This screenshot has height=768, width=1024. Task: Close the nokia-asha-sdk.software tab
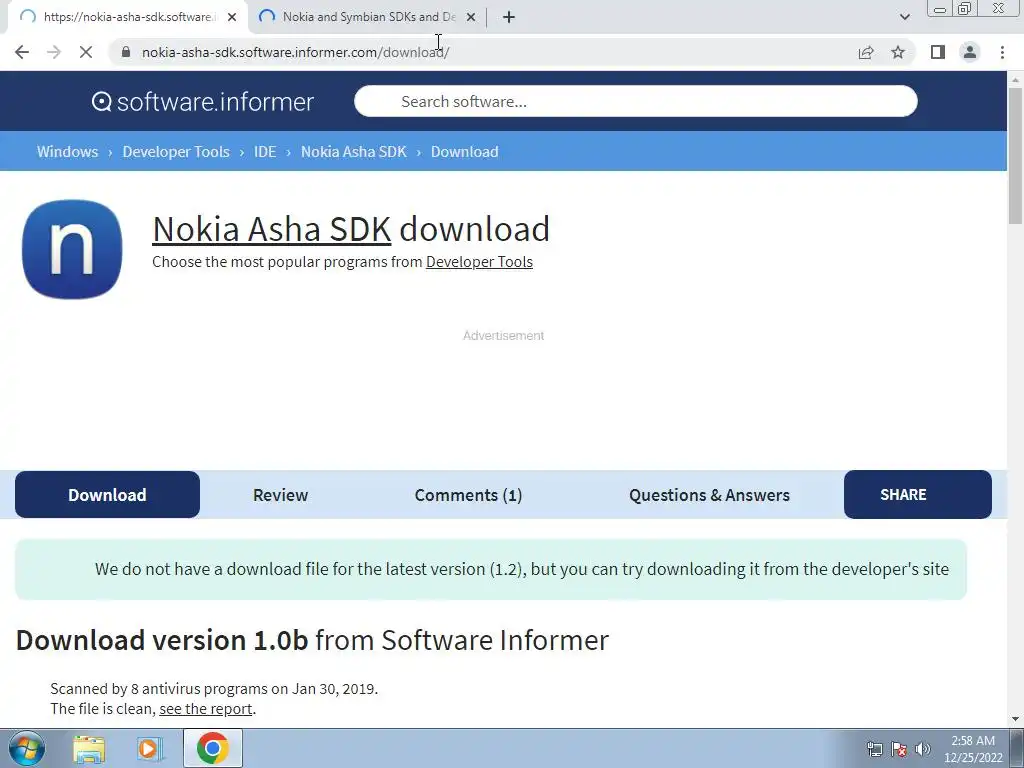pos(232,17)
